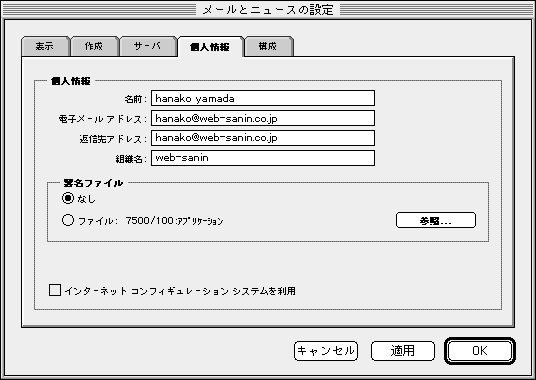Confirm settings with the OK button
Viewport: 536px width, 380px height.
(480, 351)
